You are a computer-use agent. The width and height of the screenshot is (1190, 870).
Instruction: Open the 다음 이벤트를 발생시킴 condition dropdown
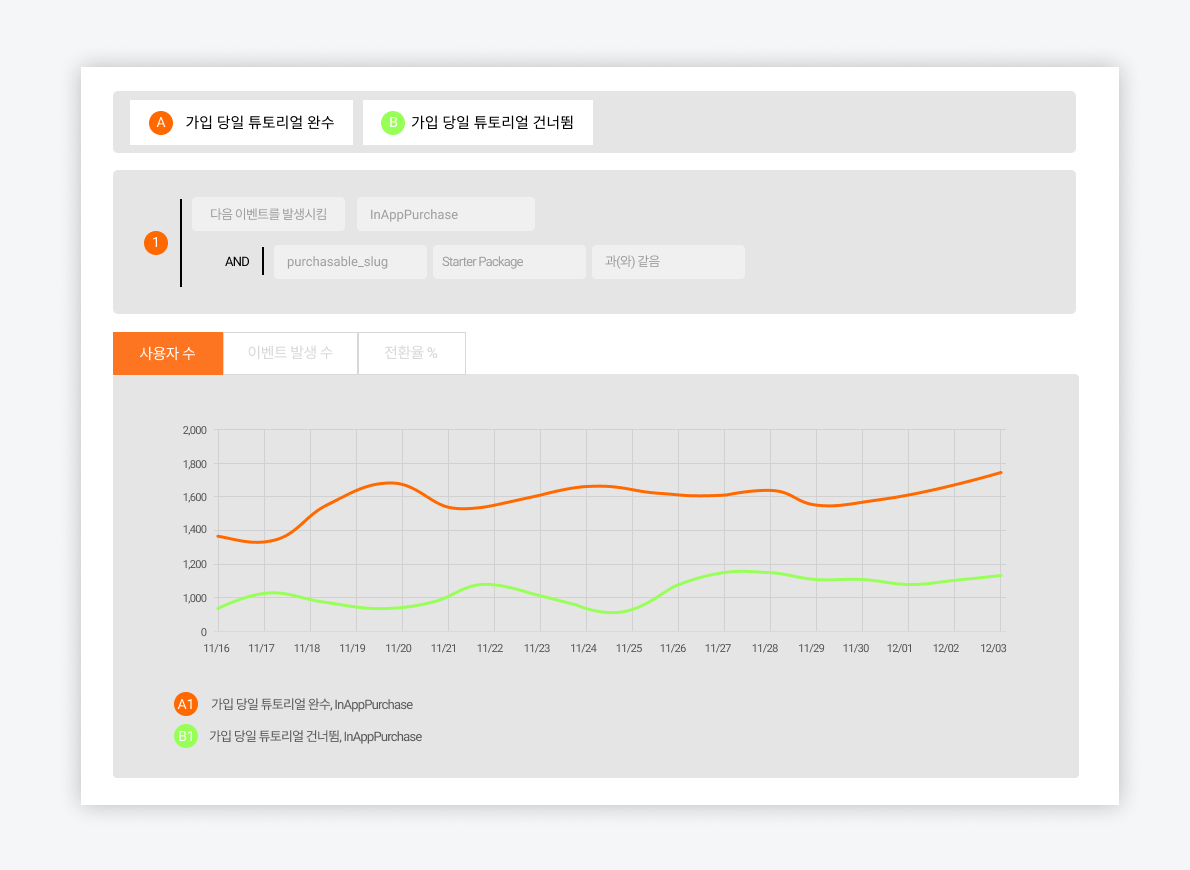269,214
